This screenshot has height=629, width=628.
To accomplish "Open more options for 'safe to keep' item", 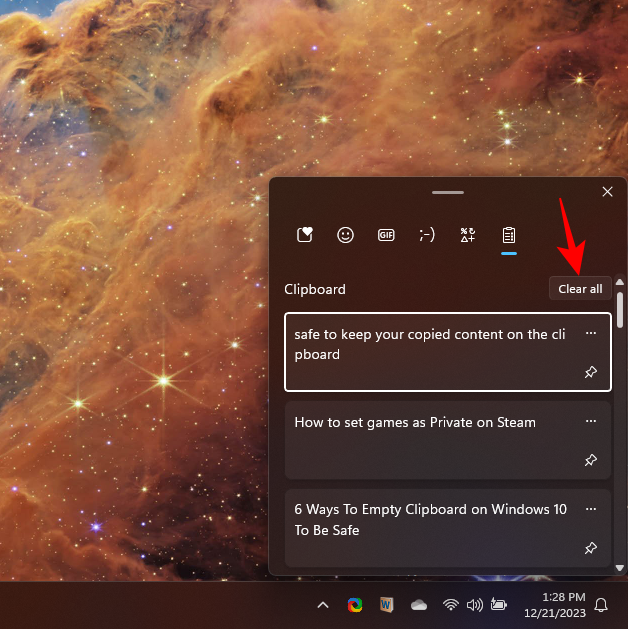I will click(590, 333).
